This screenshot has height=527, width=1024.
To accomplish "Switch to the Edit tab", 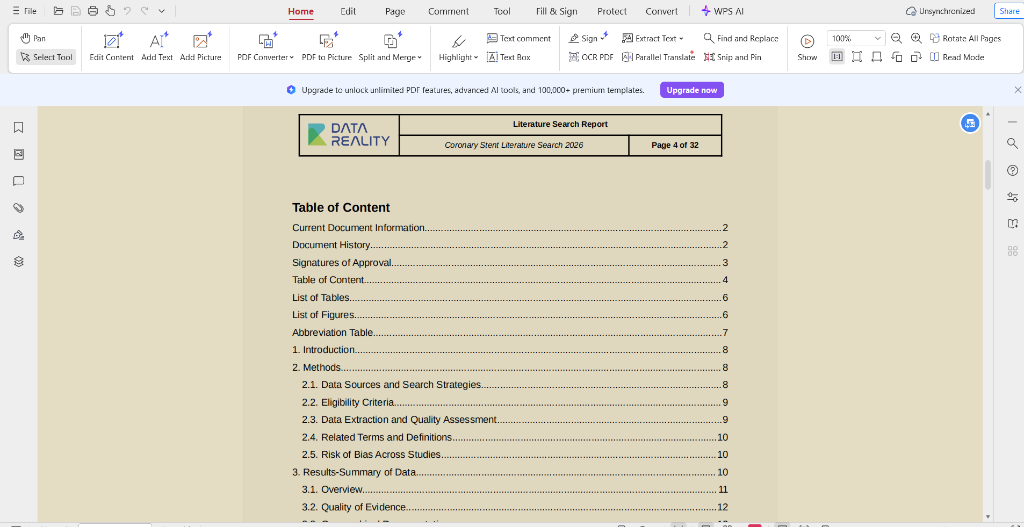I will coord(348,11).
